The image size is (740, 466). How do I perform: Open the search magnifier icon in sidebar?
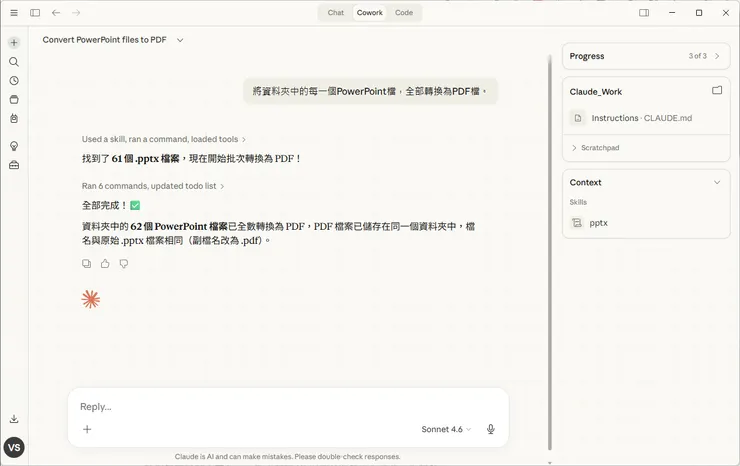coord(14,62)
